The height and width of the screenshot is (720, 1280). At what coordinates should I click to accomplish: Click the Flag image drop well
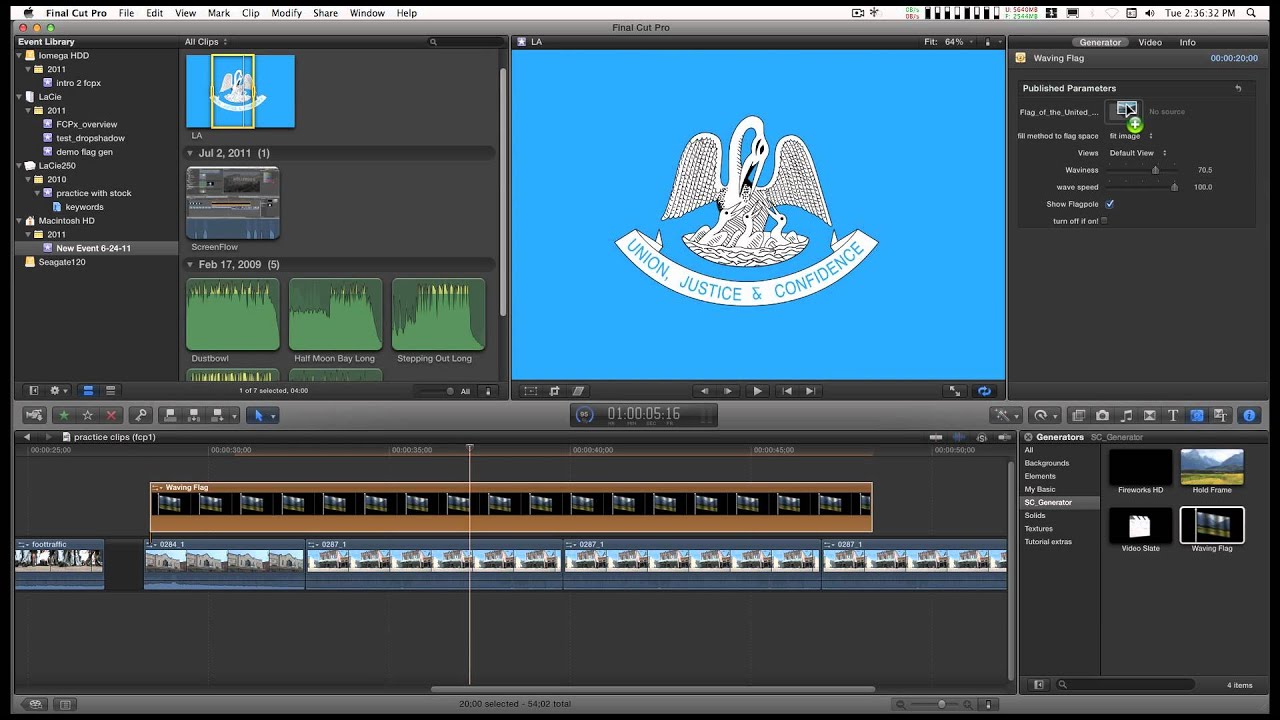(x=1126, y=110)
